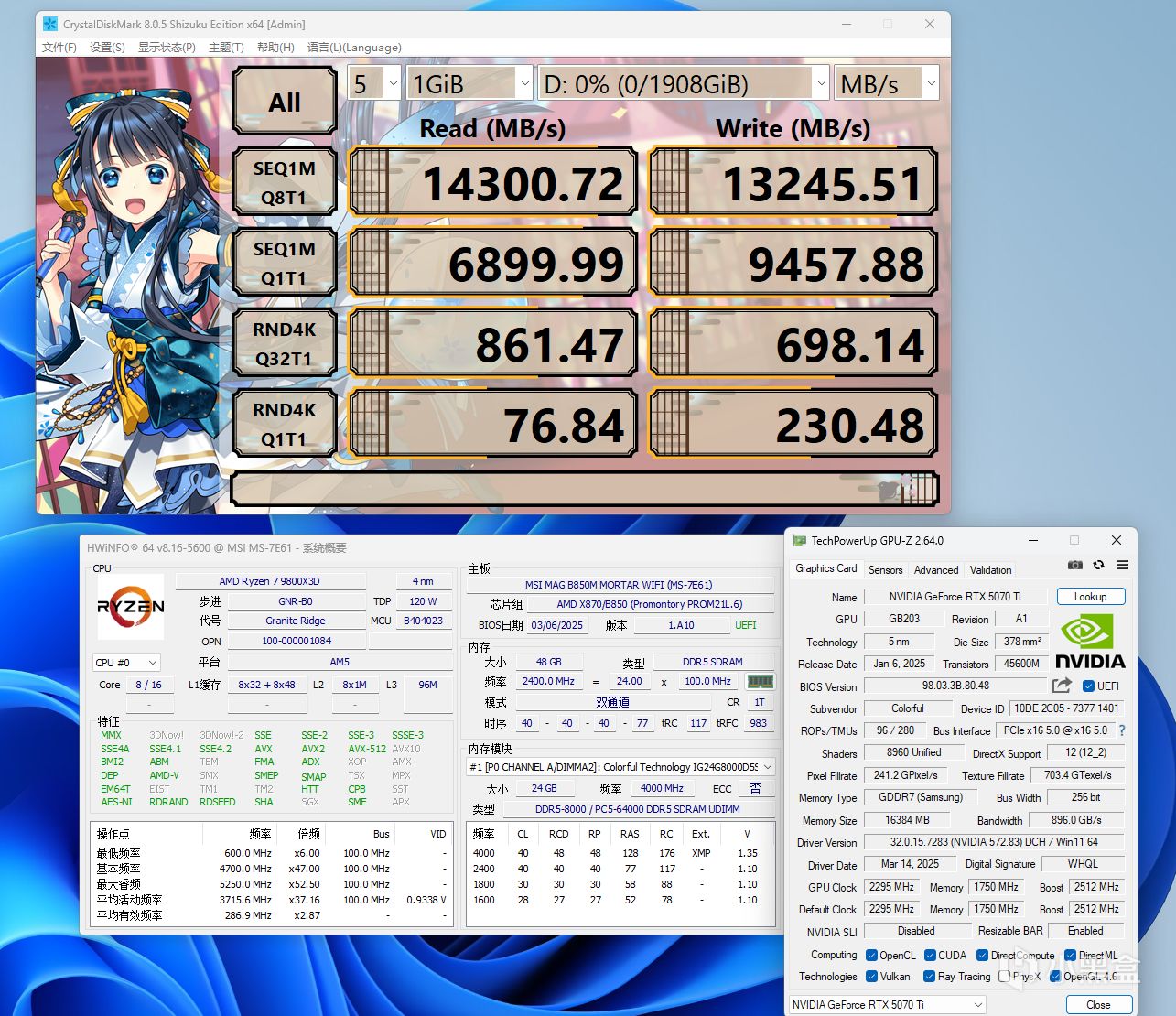
Task: Click the MSI MAG B850M MORTAR WIFI motherboard name
Action: (x=619, y=585)
